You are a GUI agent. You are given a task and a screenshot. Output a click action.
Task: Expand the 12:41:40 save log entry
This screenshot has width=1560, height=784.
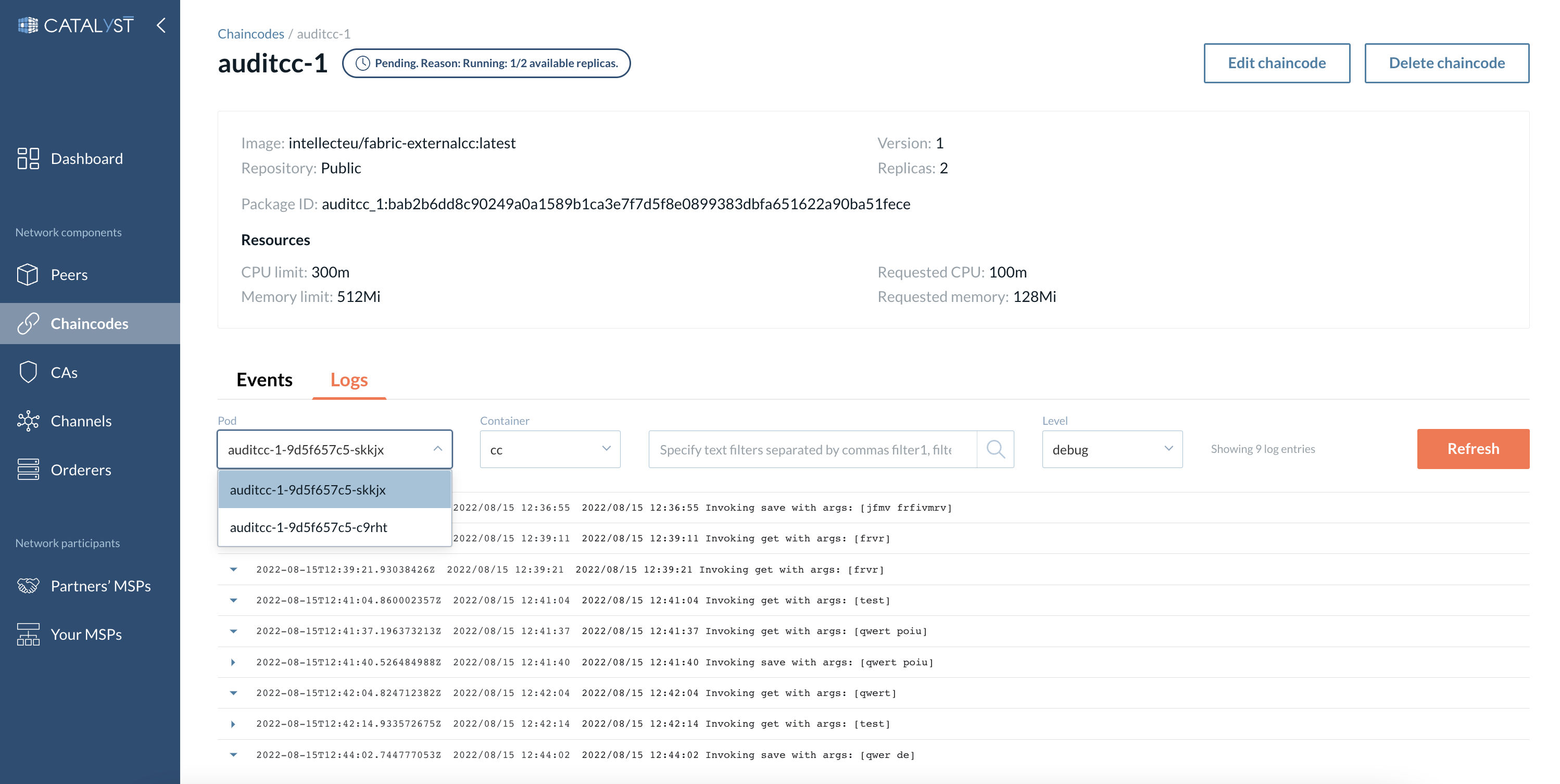tap(233, 662)
